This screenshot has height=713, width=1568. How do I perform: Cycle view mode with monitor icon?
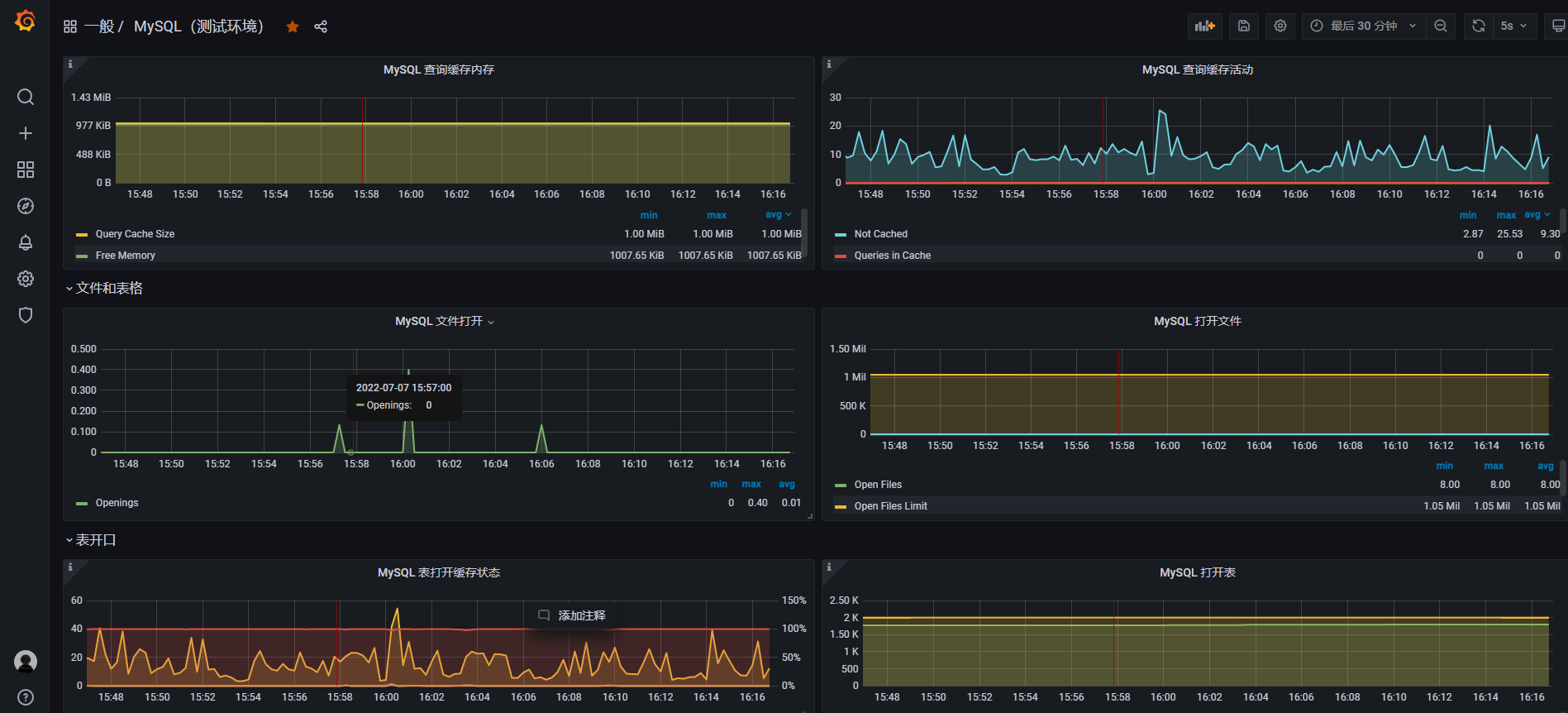1558,26
